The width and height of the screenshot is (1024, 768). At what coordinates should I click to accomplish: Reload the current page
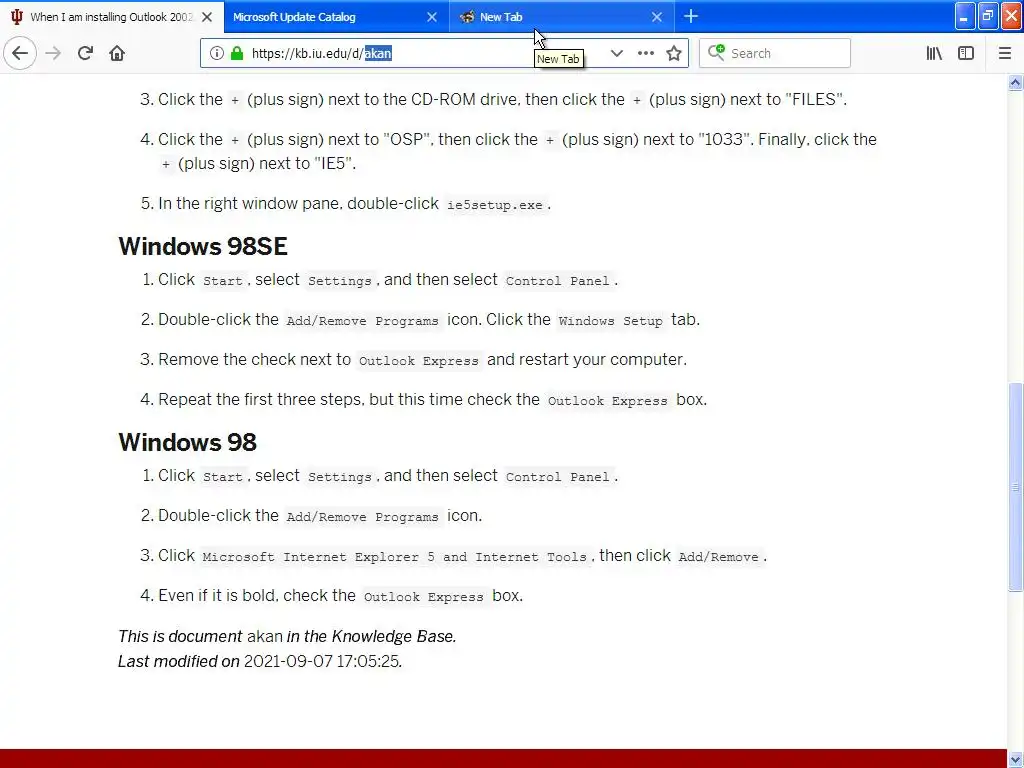click(85, 54)
